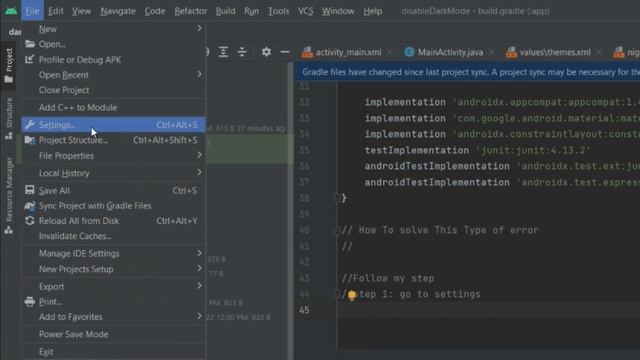This screenshot has height=360, width=640.
Task: Select Sync Project with Gradle Files
Action: 113,206
